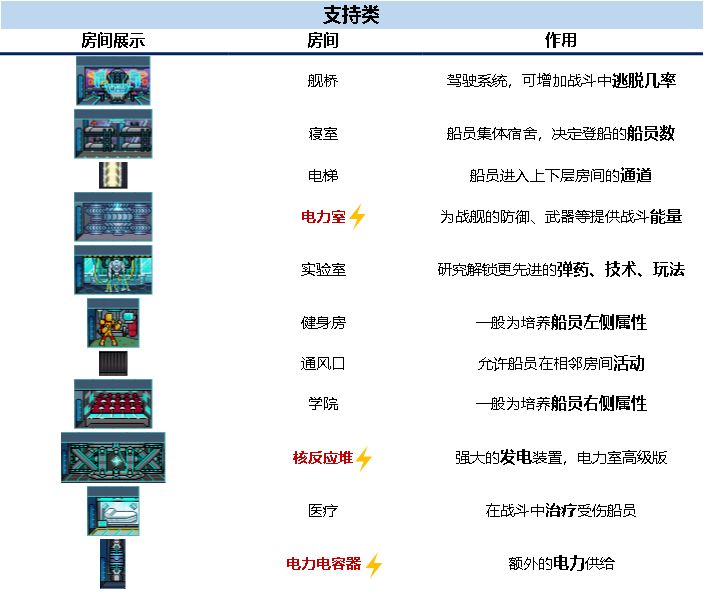The width and height of the screenshot is (704, 592).
Task: Select description 研究解锁更先进的弹药、技术、玩法
Action: pyautogui.click(x=561, y=269)
